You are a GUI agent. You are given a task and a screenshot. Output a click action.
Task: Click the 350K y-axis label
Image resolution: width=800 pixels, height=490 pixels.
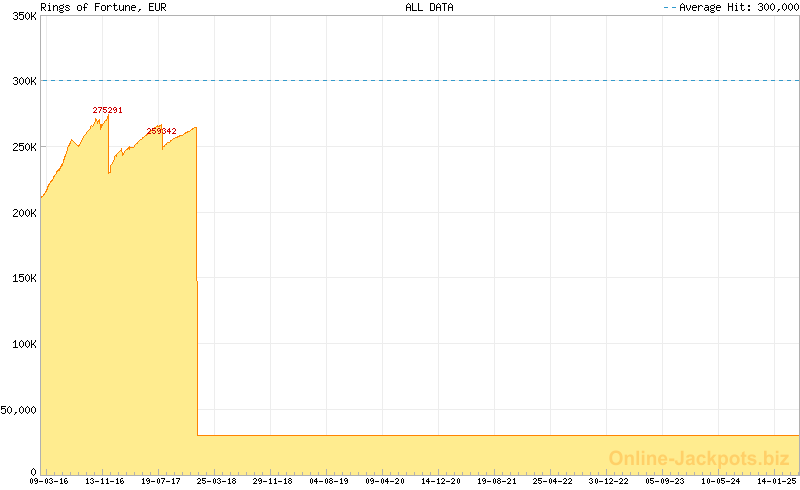[x=22, y=16]
